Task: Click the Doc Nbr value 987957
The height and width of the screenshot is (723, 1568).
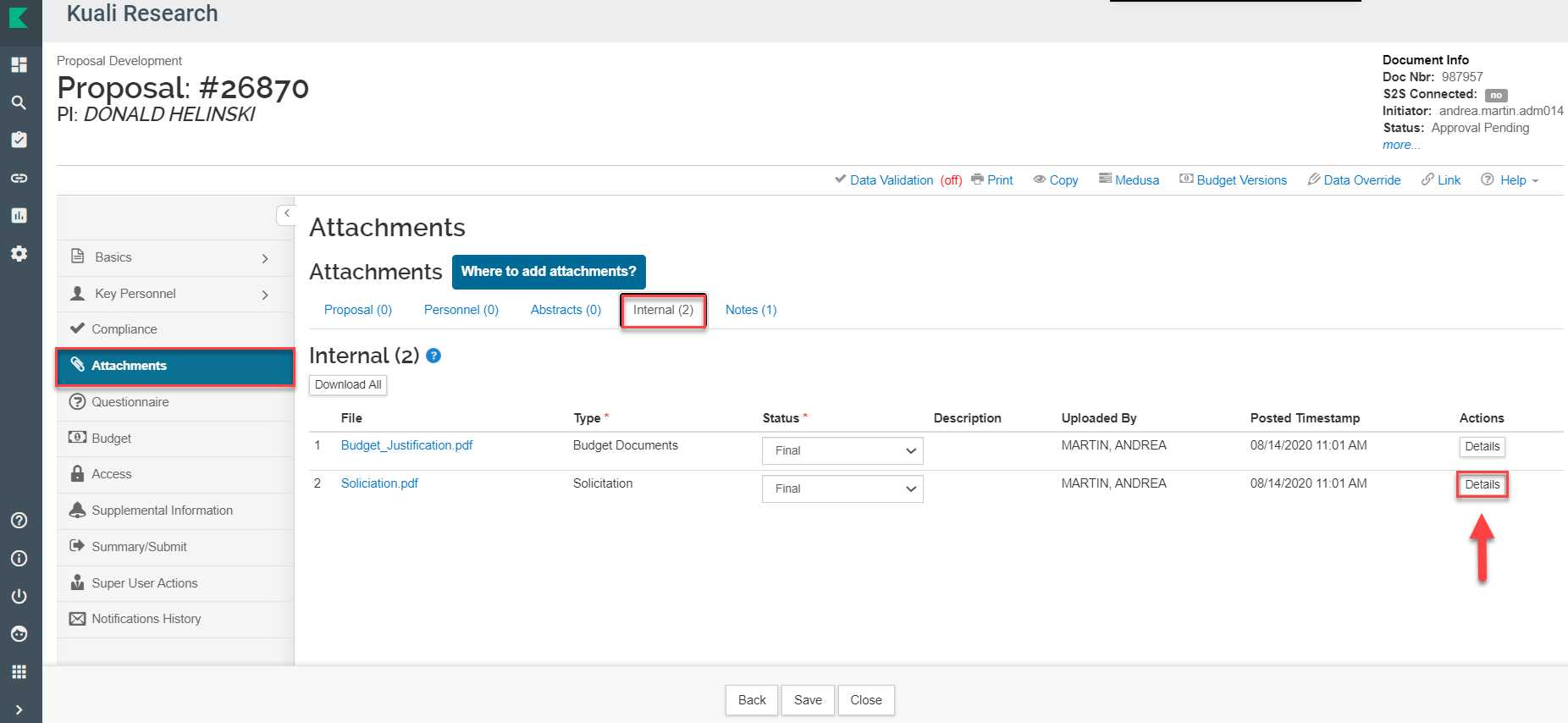Action: click(1462, 77)
